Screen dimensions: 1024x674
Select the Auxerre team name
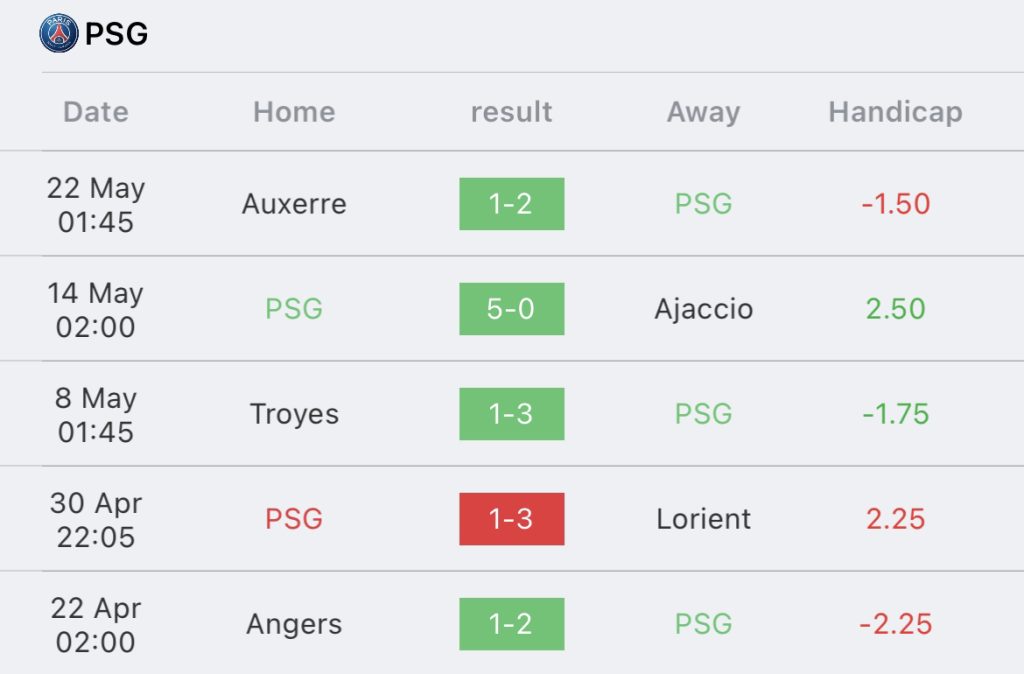click(294, 204)
